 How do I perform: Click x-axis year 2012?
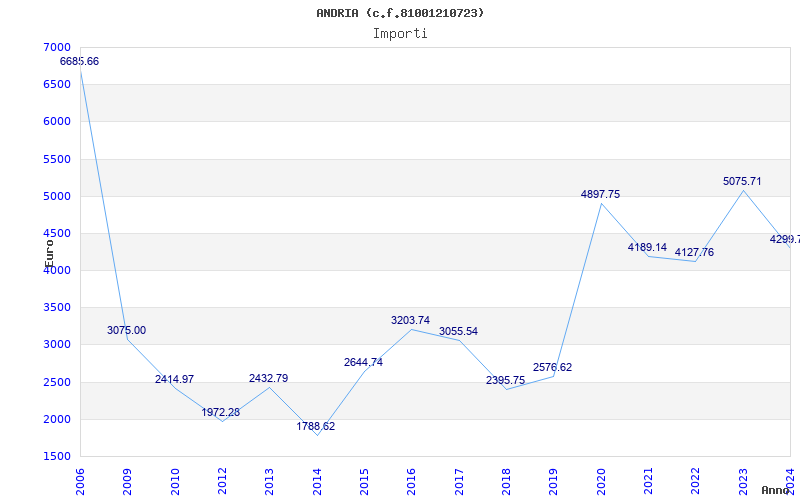[x=222, y=482]
